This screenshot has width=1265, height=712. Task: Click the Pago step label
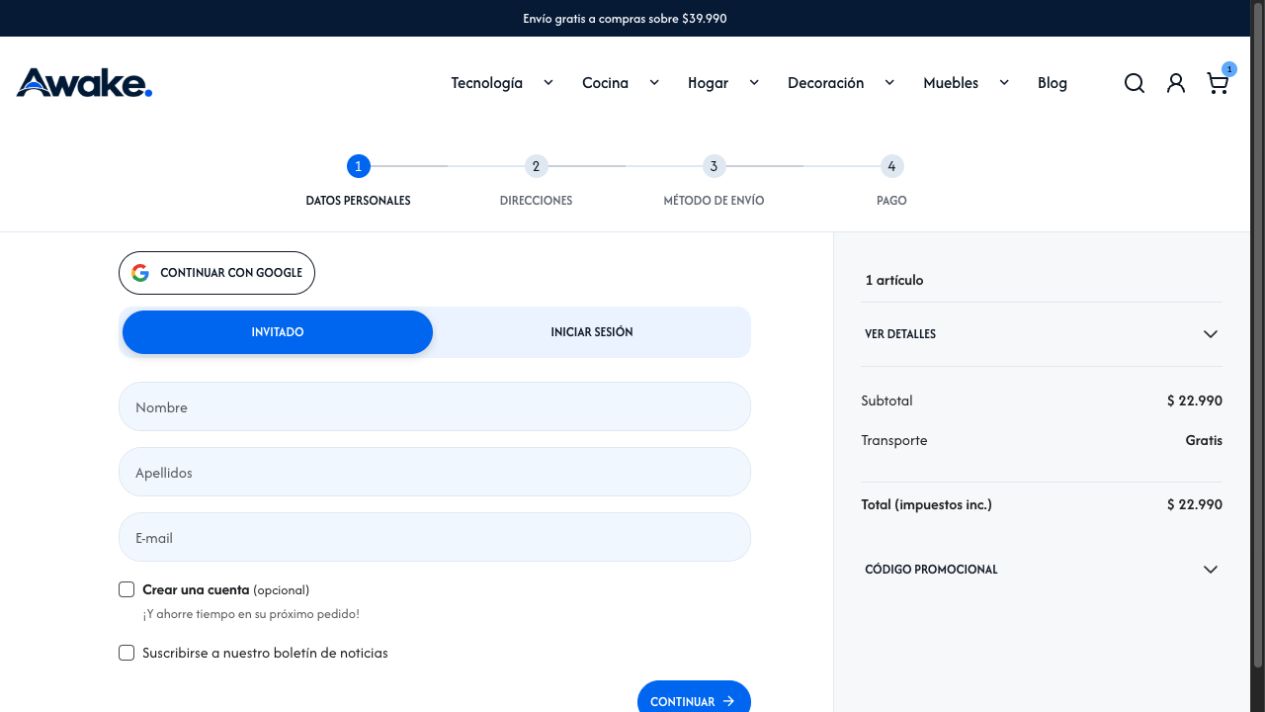891,201
